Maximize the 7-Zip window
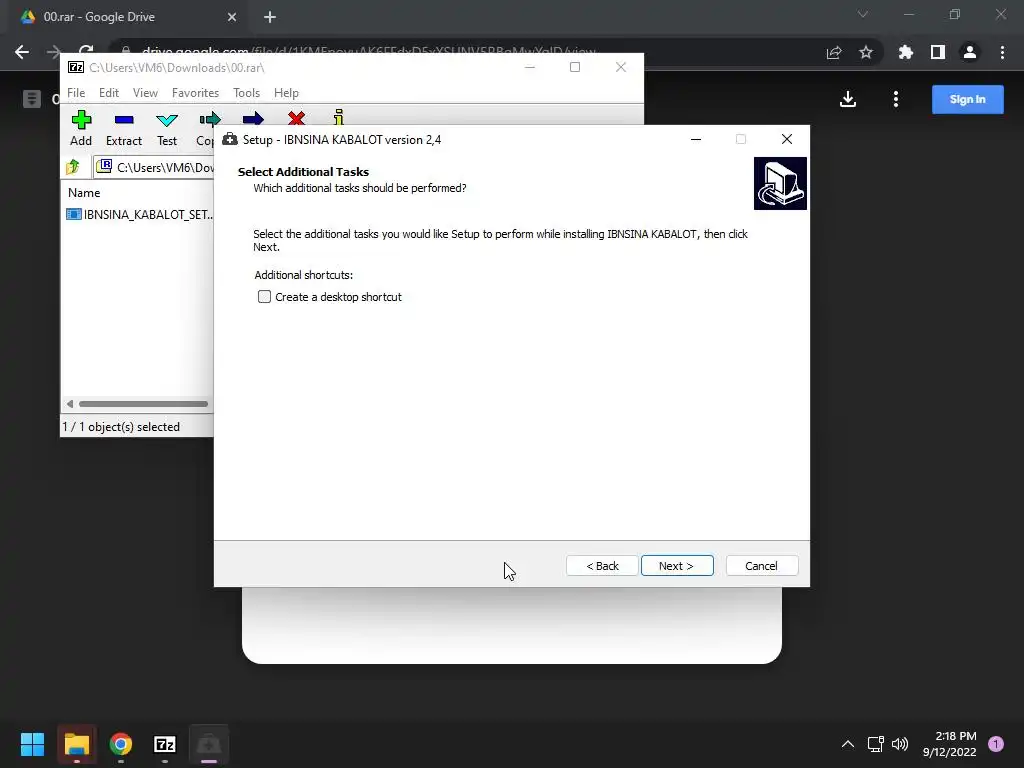This screenshot has width=1024, height=768. (x=575, y=67)
